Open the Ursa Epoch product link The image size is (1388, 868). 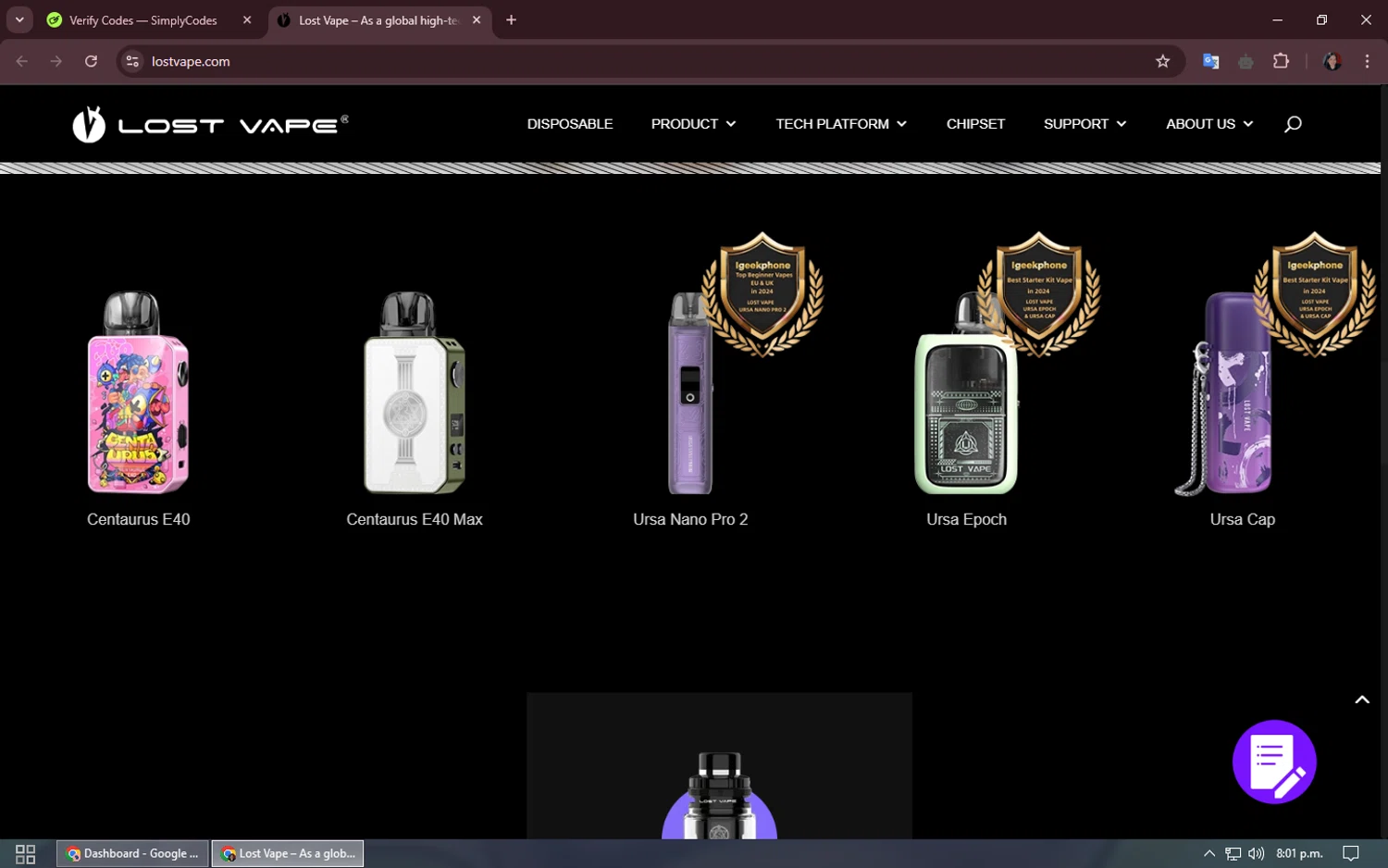tap(966, 520)
